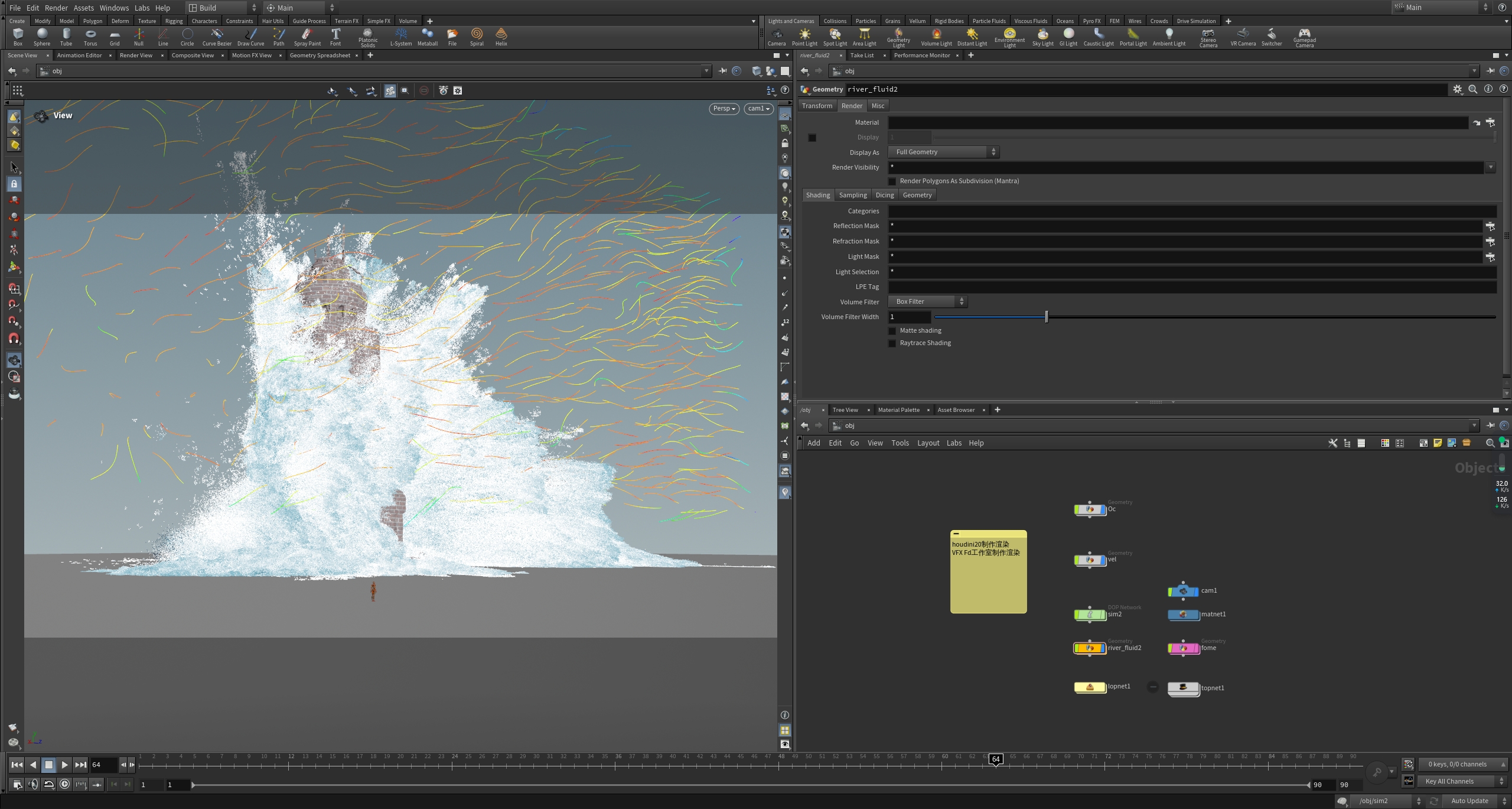The image size is (1512, 809).
Task: Enable the Matte shading checkbox
Action: pyautogui.click(x=892, y=330)
